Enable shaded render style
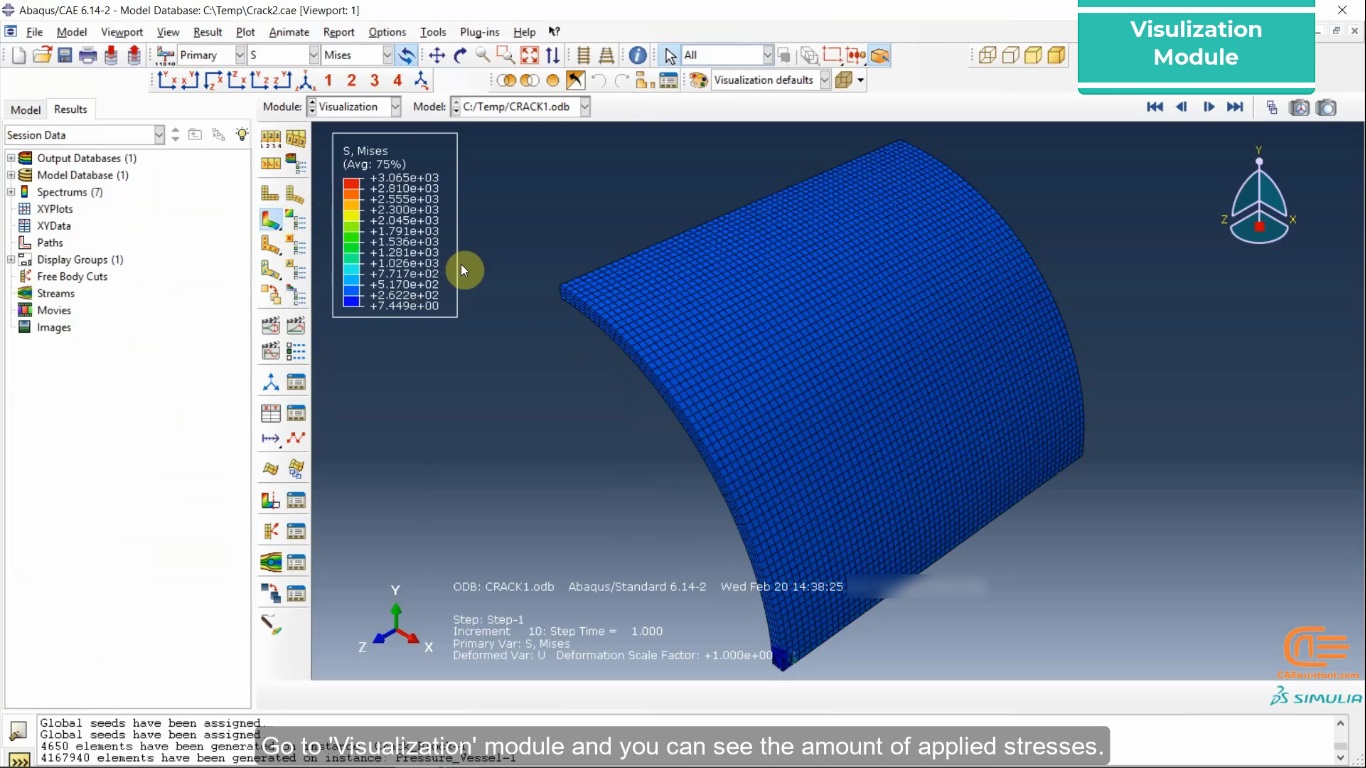Viewport: 1366px width, 768px height. (x=1056, y=55)
